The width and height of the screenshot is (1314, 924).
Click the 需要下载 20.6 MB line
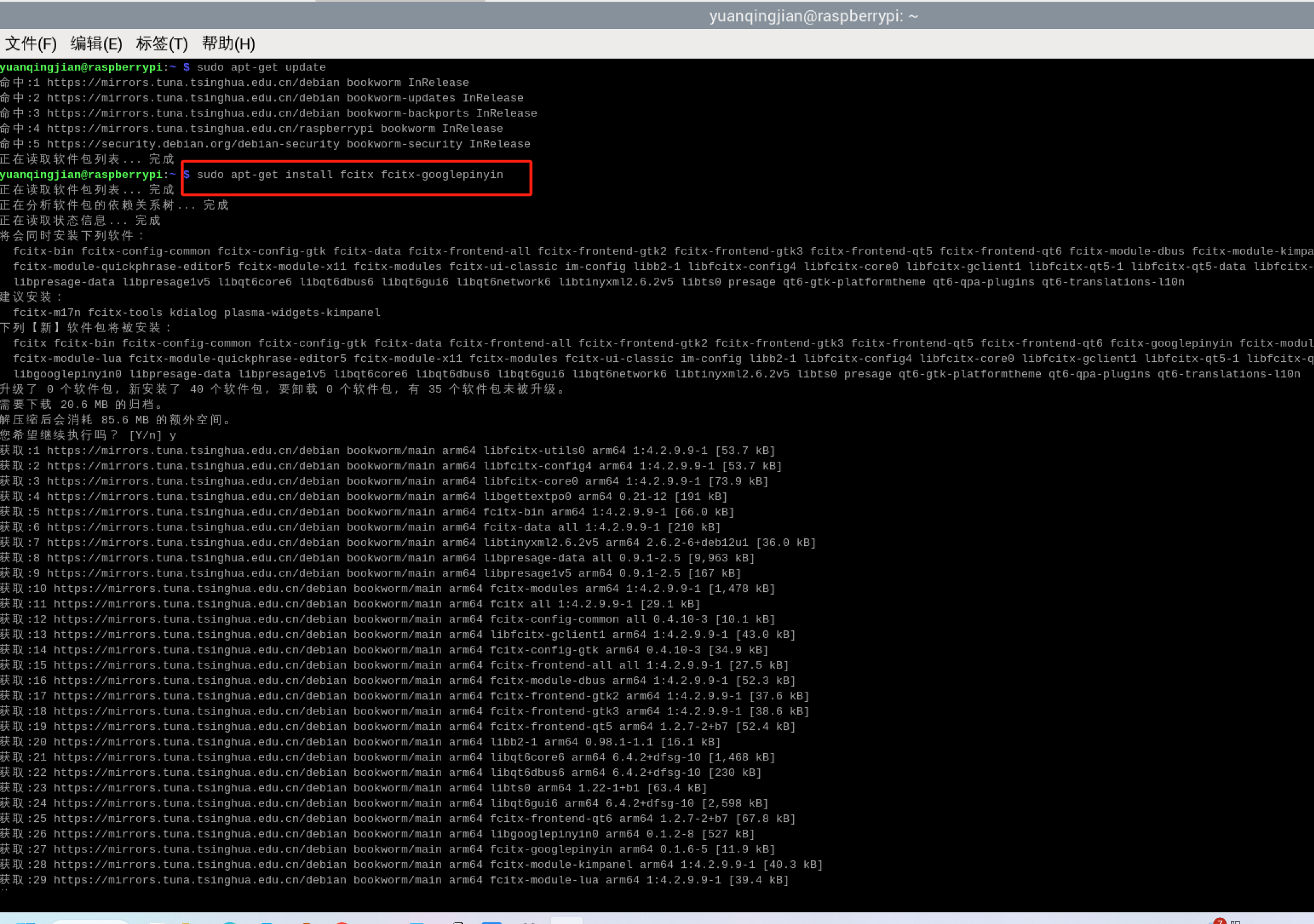[81, 405]
